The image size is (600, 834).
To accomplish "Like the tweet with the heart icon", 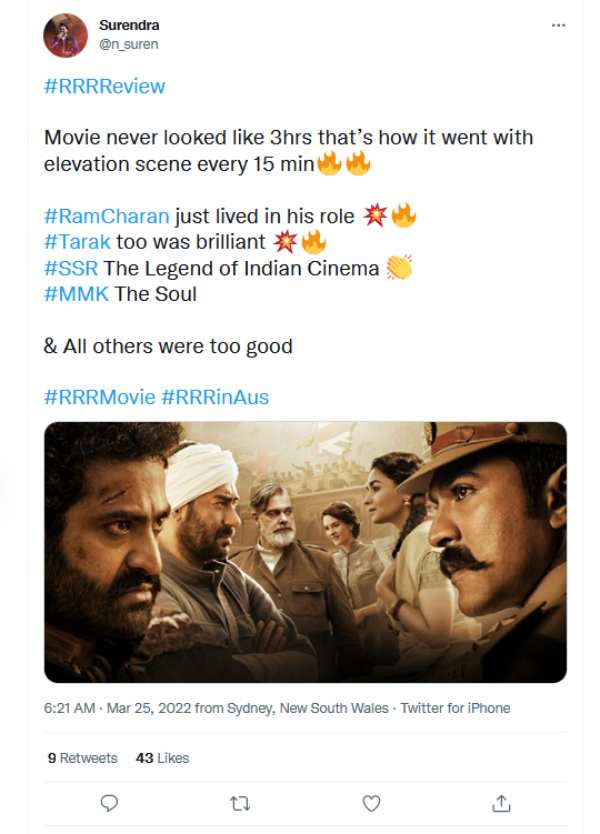I will pyautogui.click(x=371, y=803).
